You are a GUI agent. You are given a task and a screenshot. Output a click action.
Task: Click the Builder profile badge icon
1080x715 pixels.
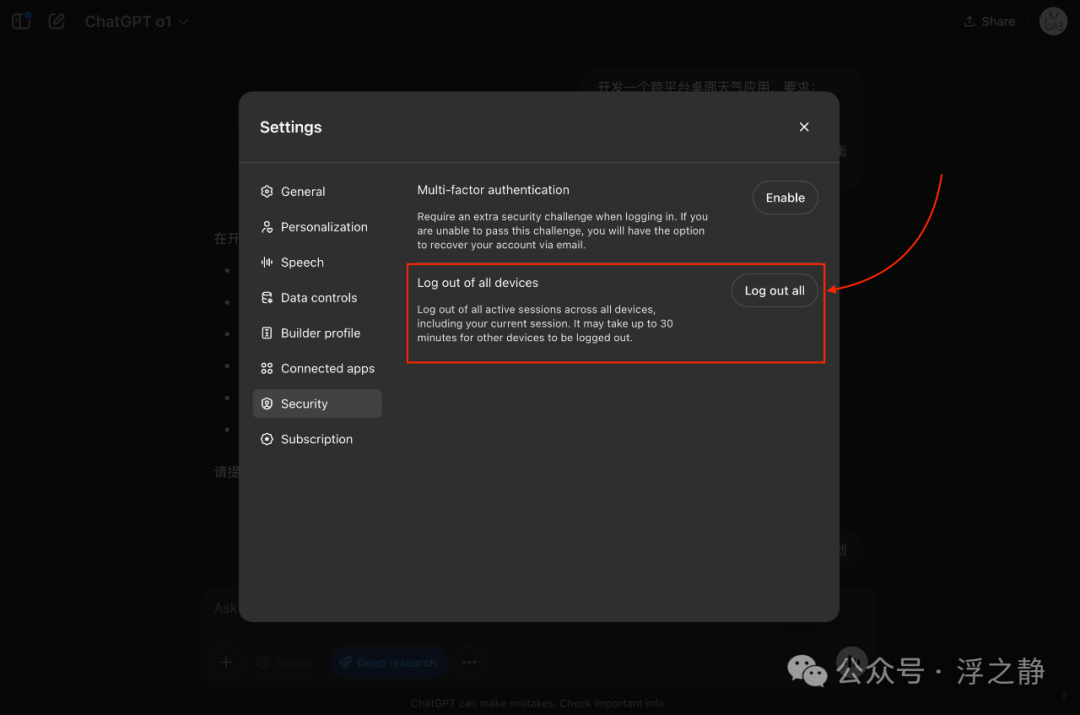(x=267, y=333)
